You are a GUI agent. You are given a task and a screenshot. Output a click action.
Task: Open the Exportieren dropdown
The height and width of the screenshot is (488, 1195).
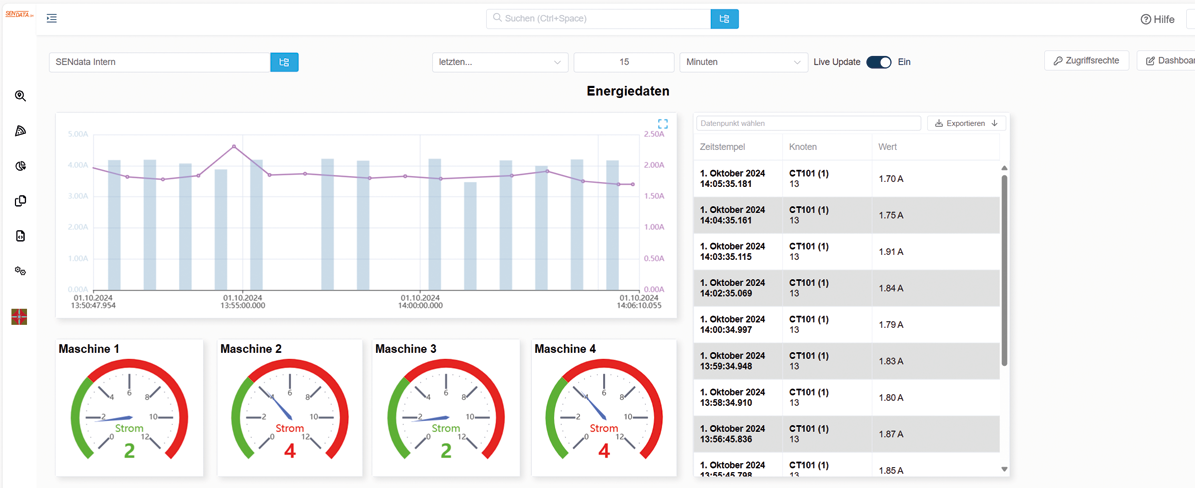(x=966, y=123)
